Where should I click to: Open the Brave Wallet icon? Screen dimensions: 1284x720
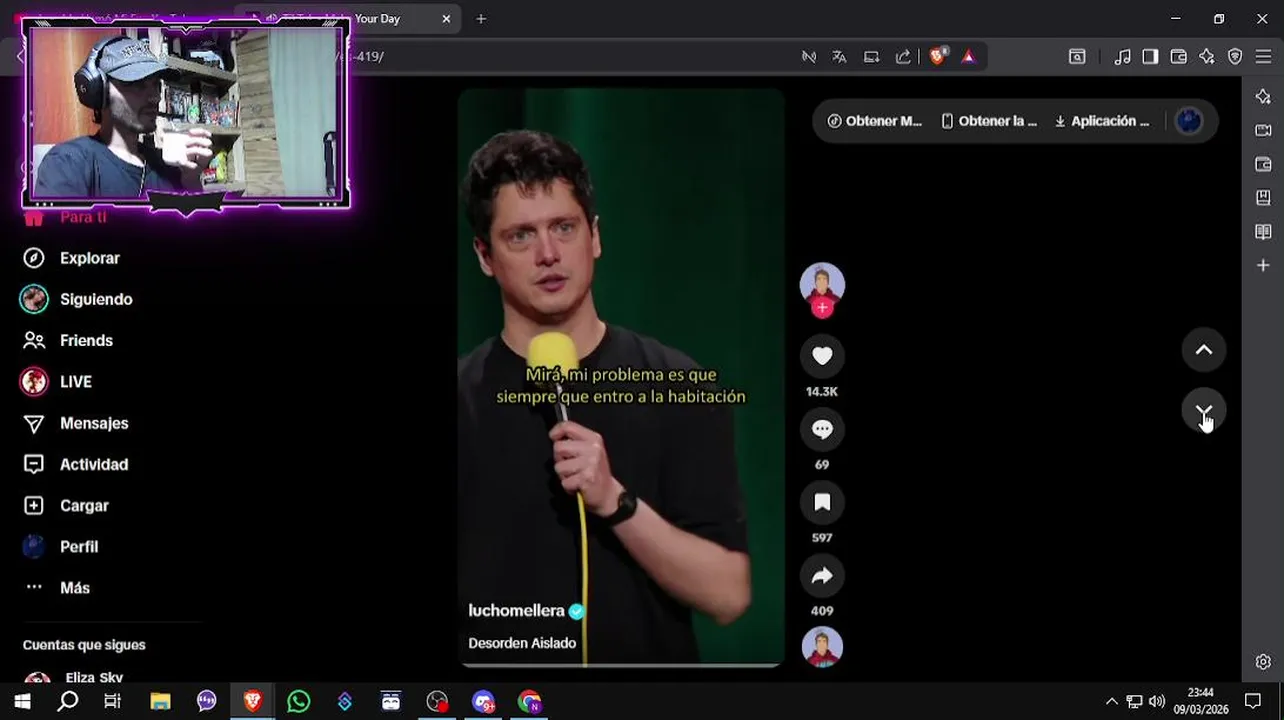1178,57
